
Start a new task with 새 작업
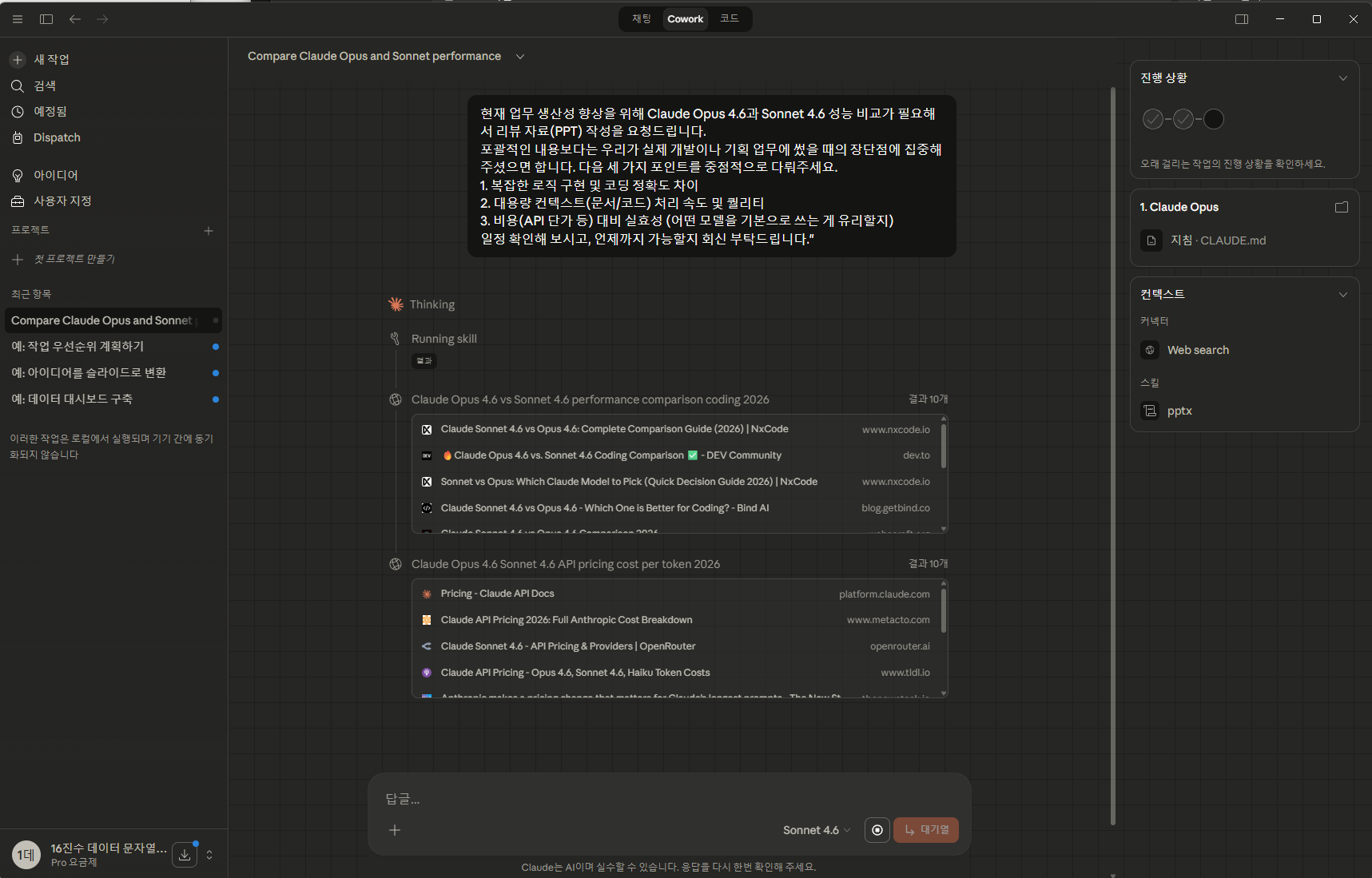click(x=112, y=60)
